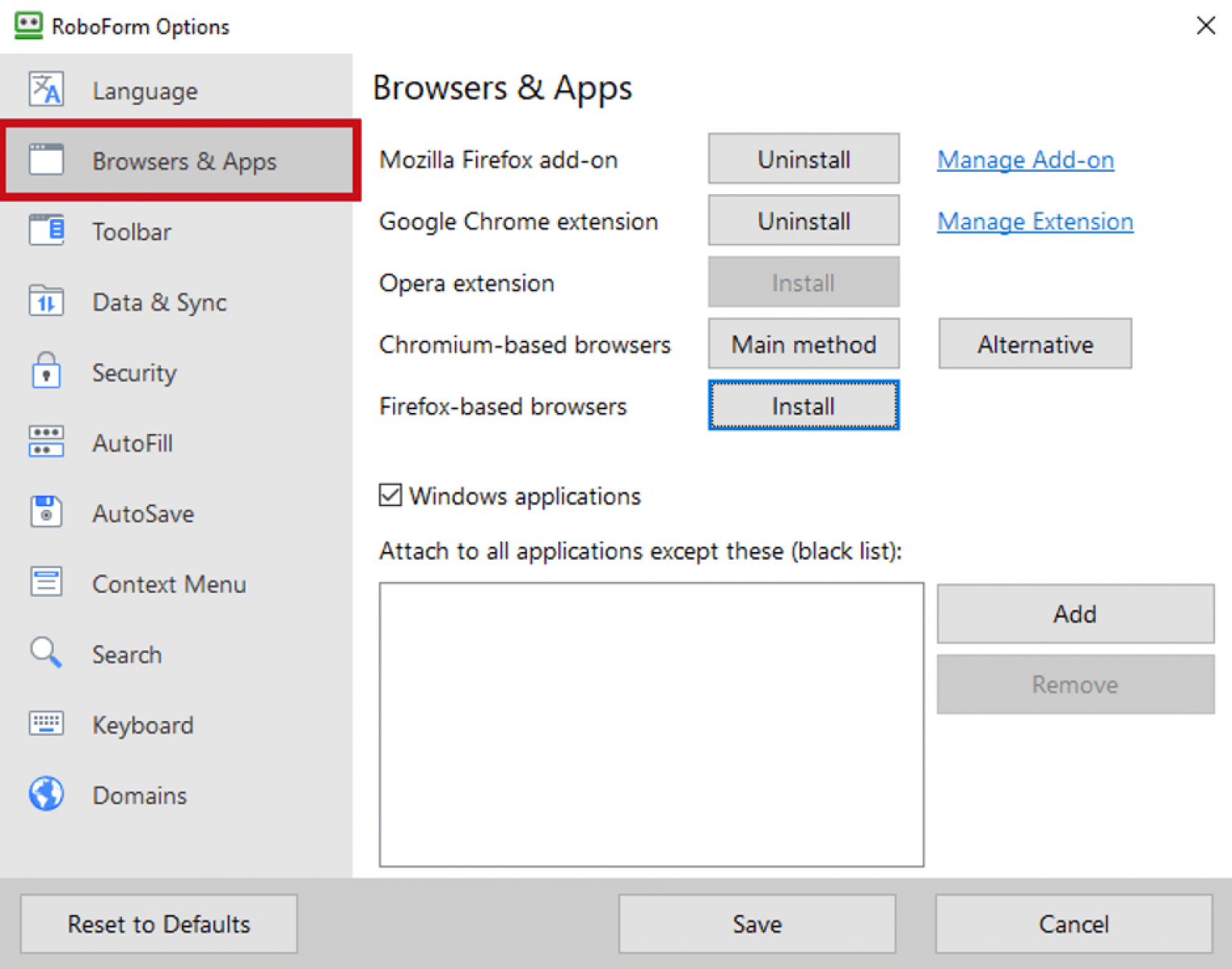This screenshot has height=969, width=1232.
Task: Uninstall the Google Chrome extension
Action: [x=803, y=221]
